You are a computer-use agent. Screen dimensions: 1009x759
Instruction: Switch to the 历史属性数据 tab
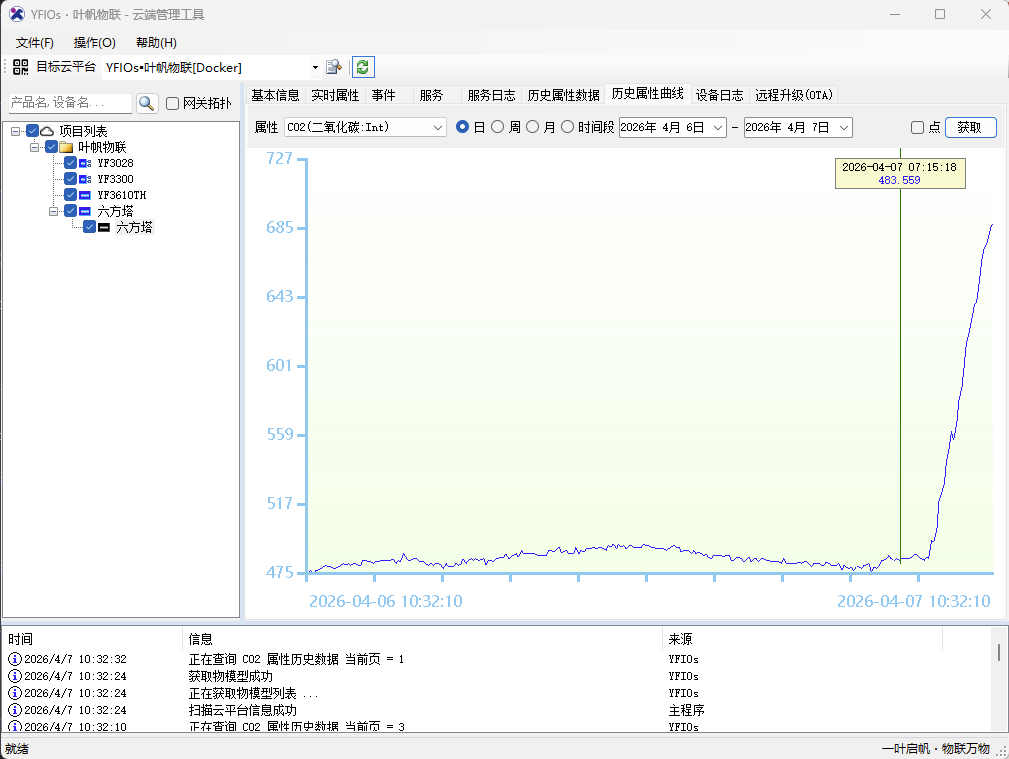563,95
